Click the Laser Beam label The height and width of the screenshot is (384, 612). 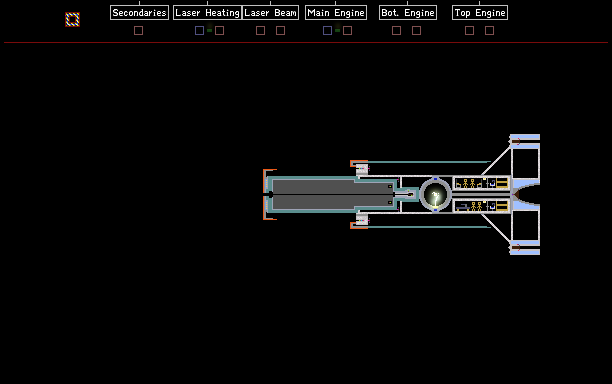click(x=270, y=12)
